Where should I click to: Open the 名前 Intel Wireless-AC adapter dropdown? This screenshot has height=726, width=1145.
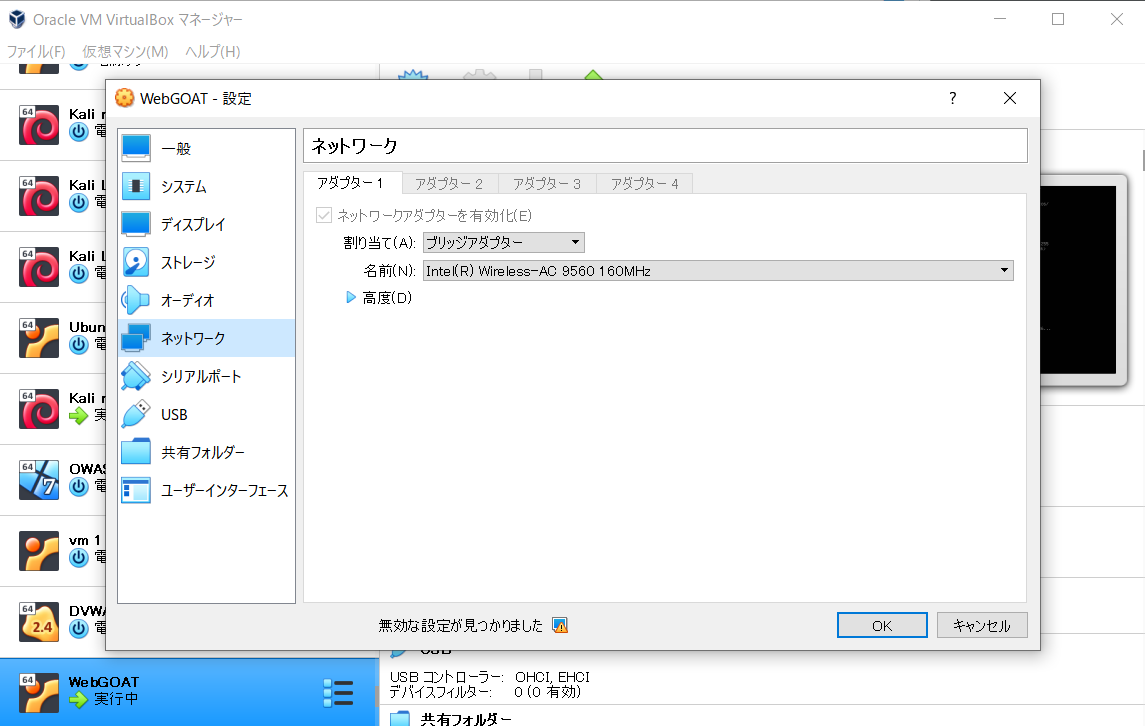718,270
